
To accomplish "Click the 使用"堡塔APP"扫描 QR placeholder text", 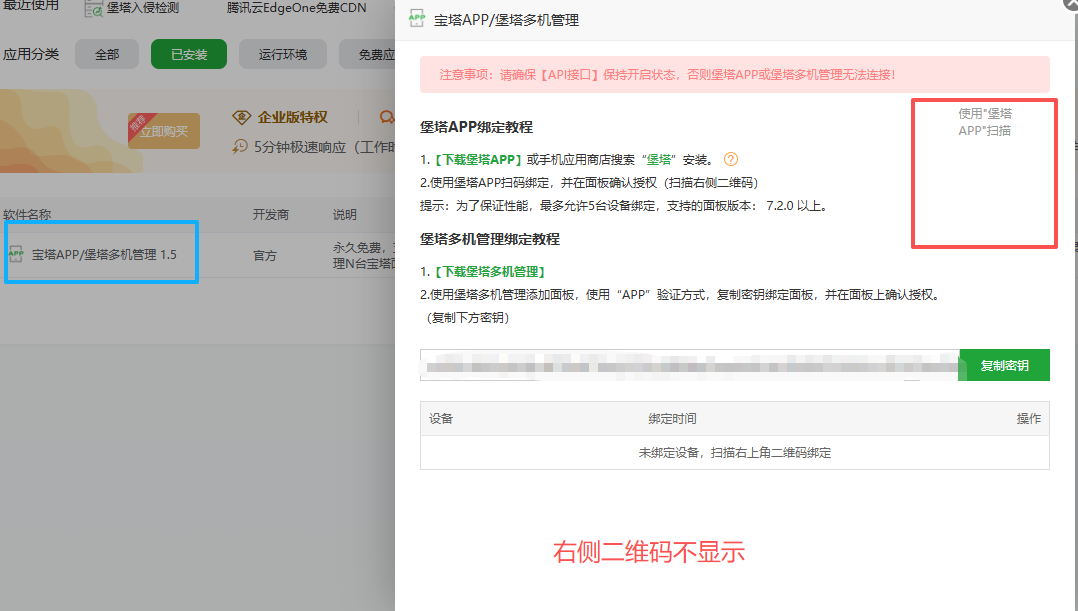I will tap(985, 122).
